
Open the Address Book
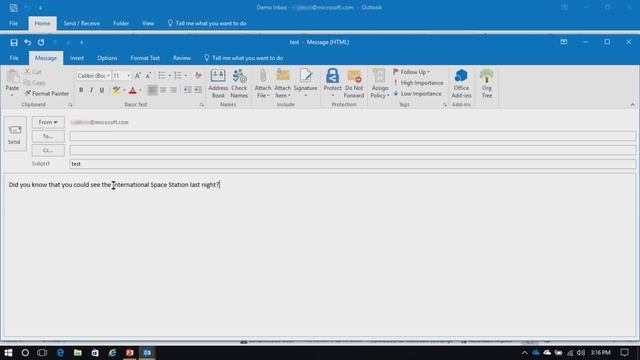point(218,84)
